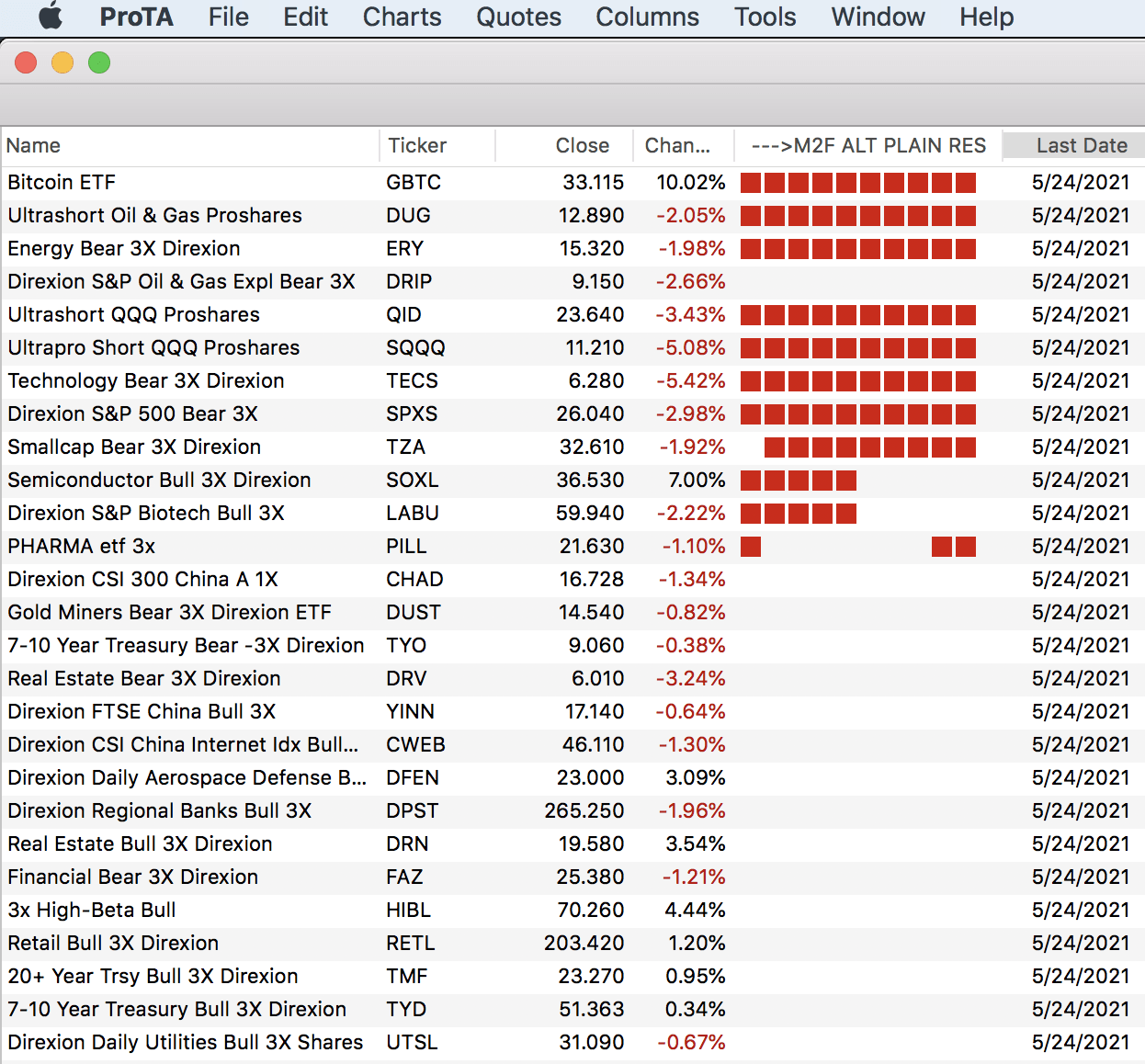Select Direxion CSI 300 China A 1X
The height and width of the screenshot is (1064, 1145).
(572, 579)
